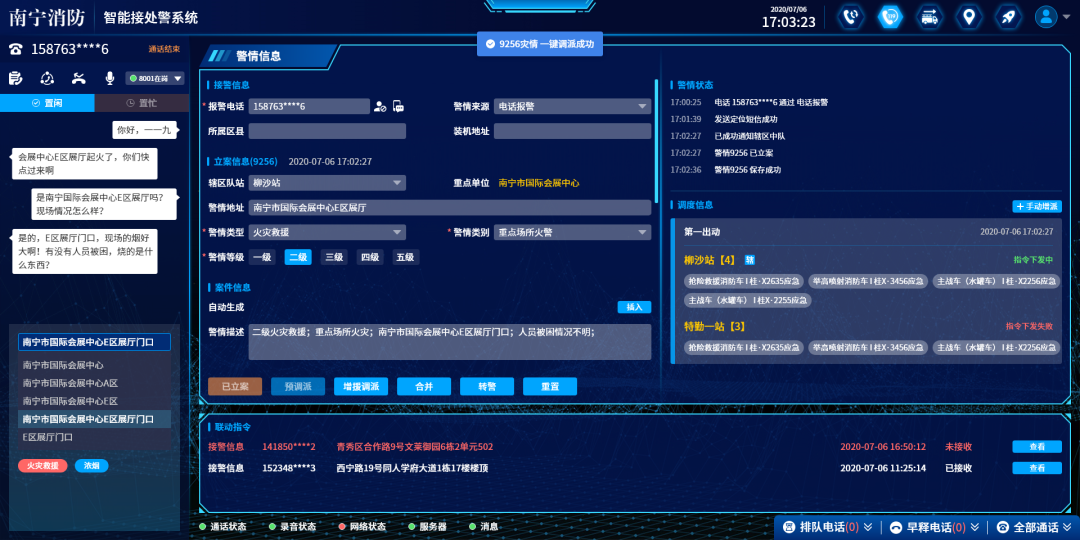Open the 警情来源 dropdown
This screenshot has width=1080, height=540.
(x=572, y=106)
